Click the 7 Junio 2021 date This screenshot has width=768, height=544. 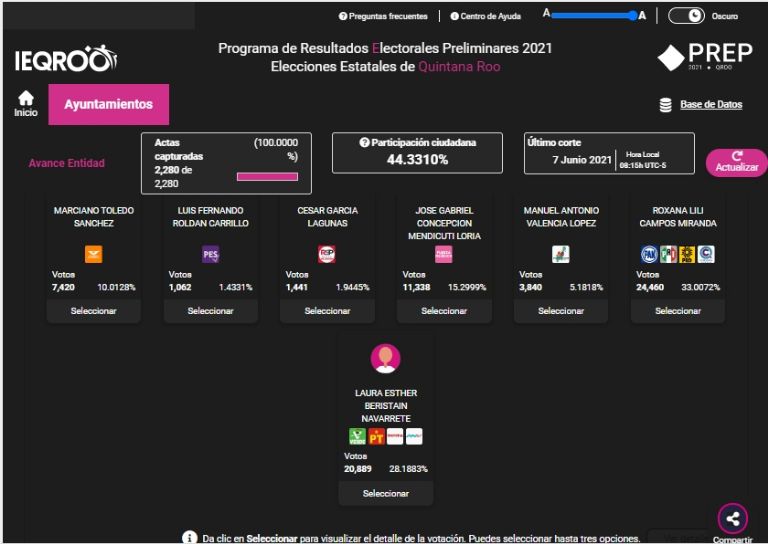point(582,160)
